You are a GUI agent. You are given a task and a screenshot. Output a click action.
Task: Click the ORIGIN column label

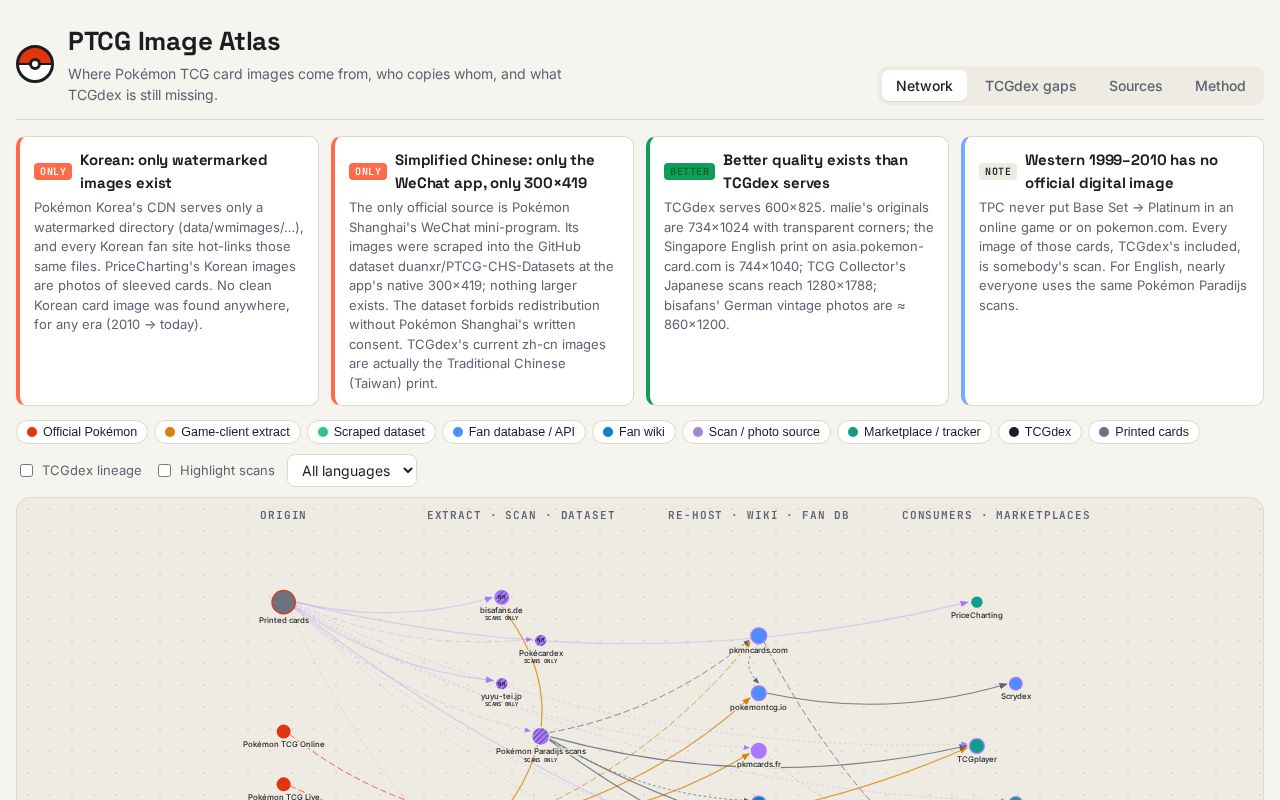283,515
